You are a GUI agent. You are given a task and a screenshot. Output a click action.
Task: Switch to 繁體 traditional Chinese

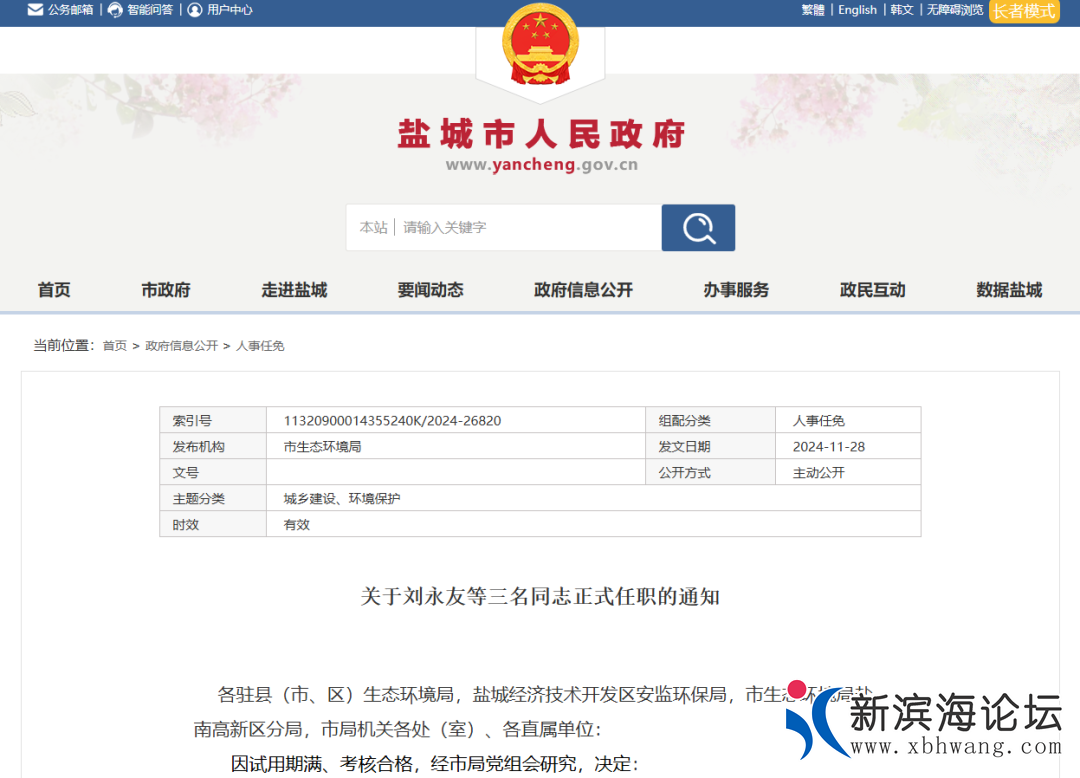(x=813, y=10)
